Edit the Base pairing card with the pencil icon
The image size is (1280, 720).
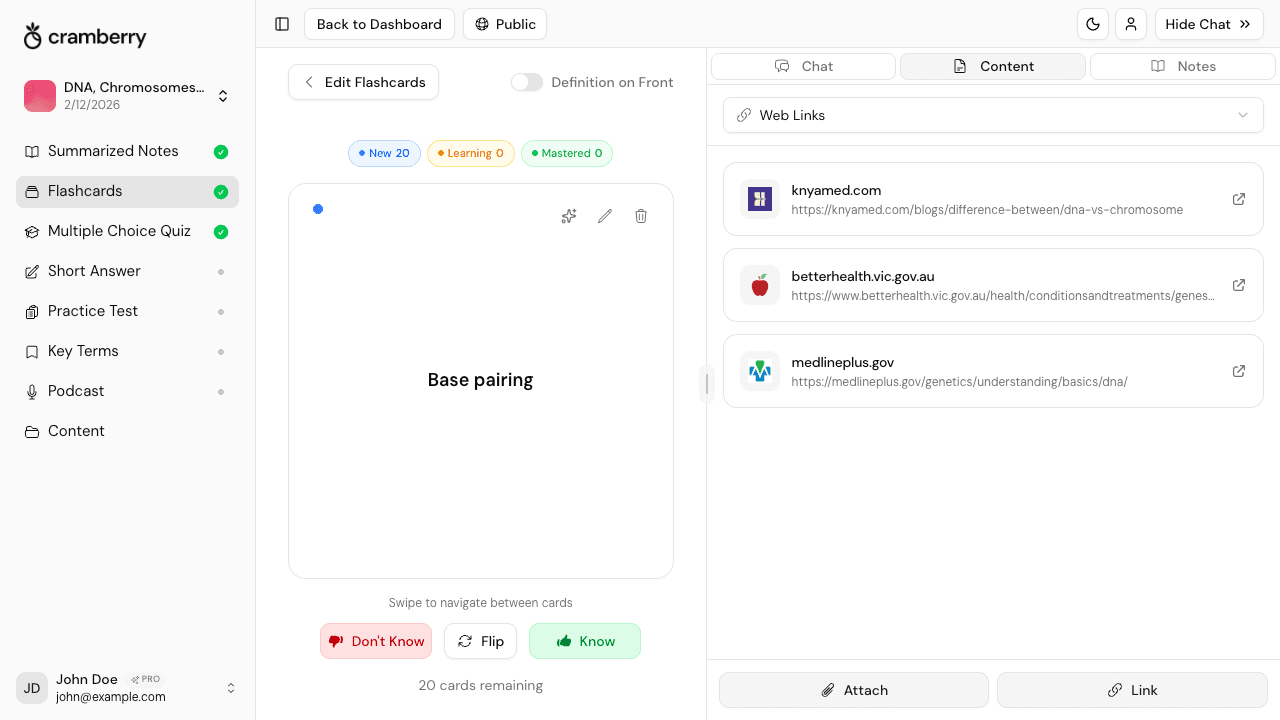604,216
